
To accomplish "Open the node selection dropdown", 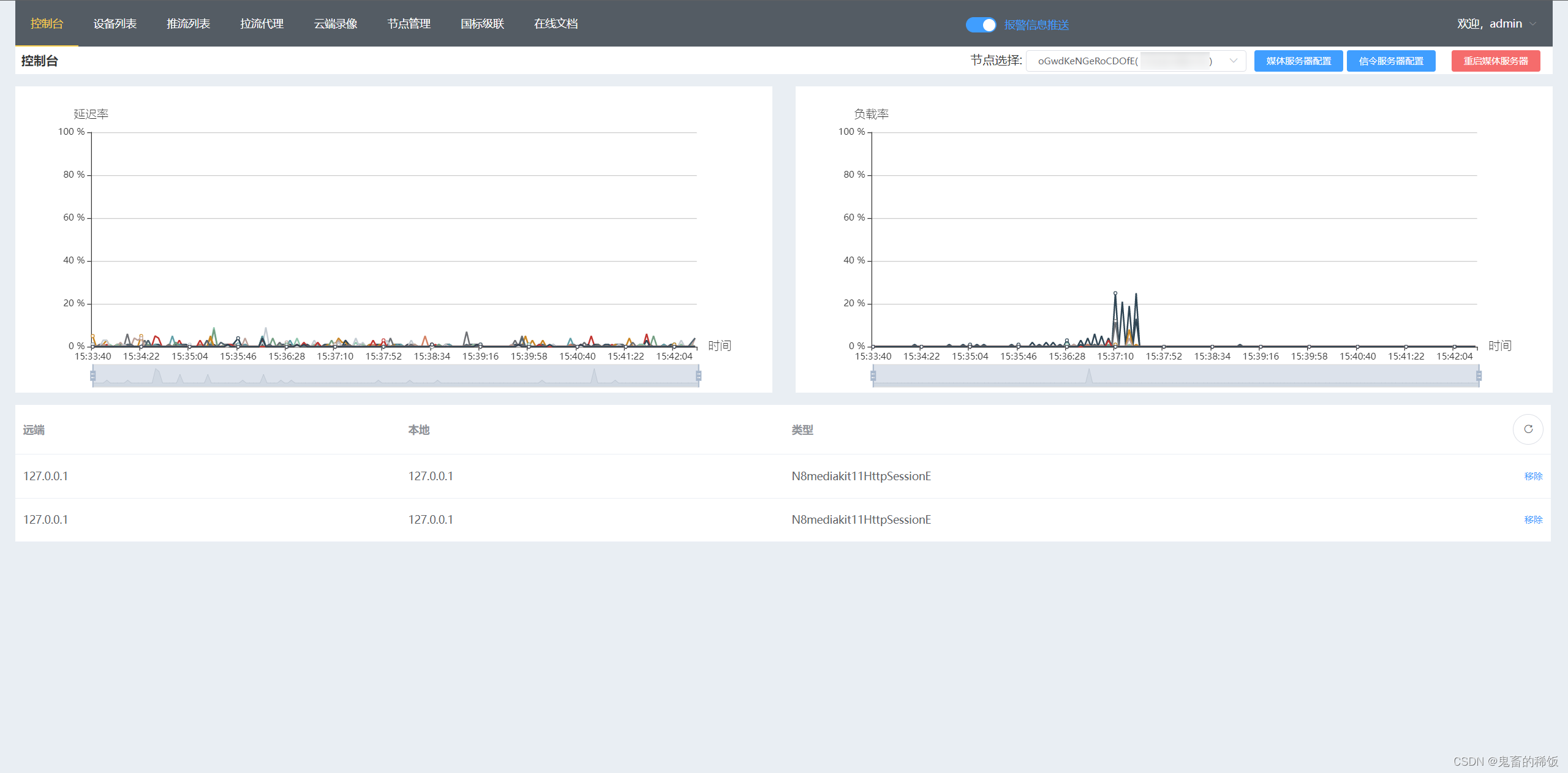I will pyautogui.click(x=1136, y=61).
